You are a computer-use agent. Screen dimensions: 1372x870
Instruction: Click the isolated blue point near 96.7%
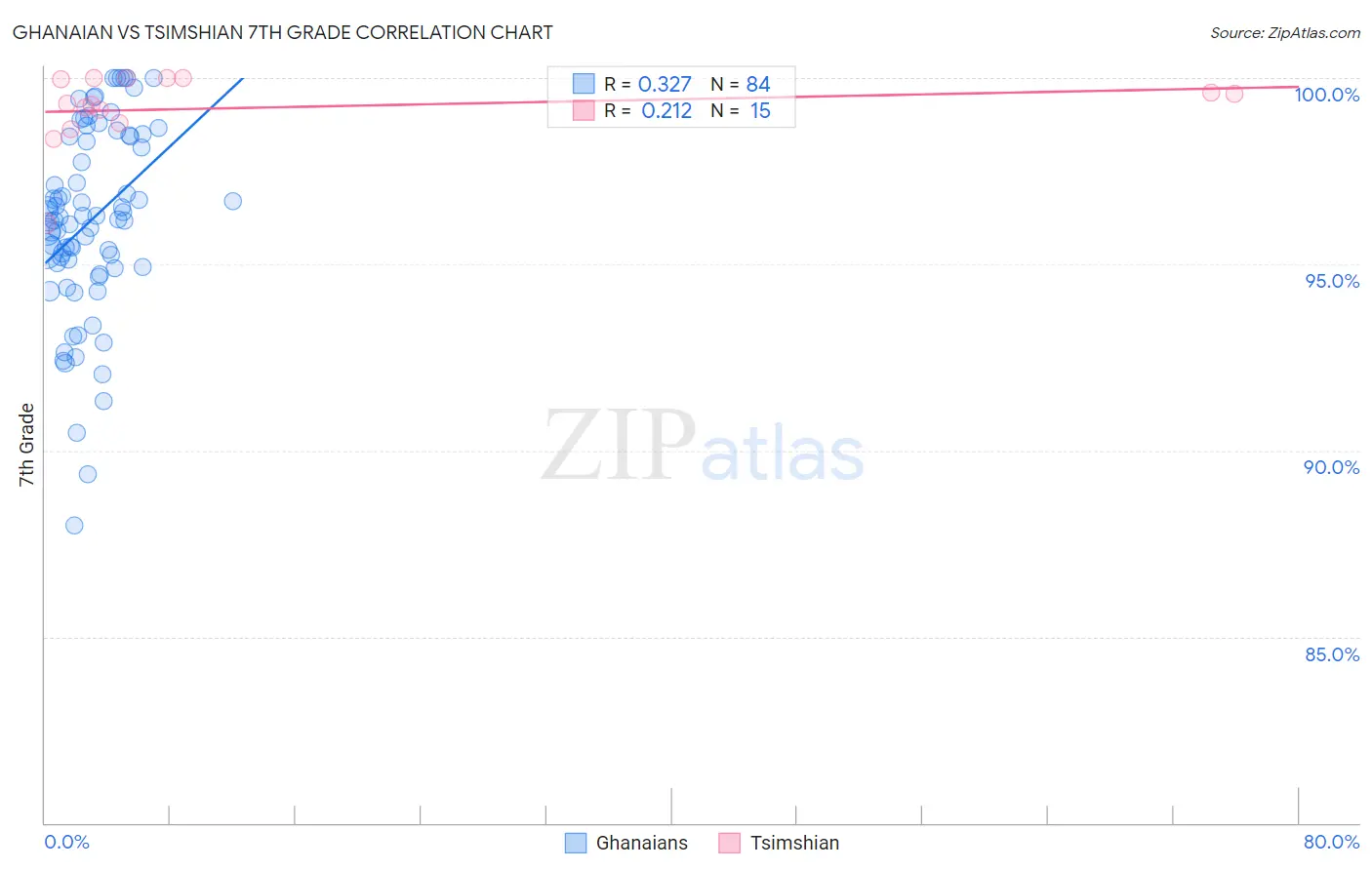pos(232,201)
